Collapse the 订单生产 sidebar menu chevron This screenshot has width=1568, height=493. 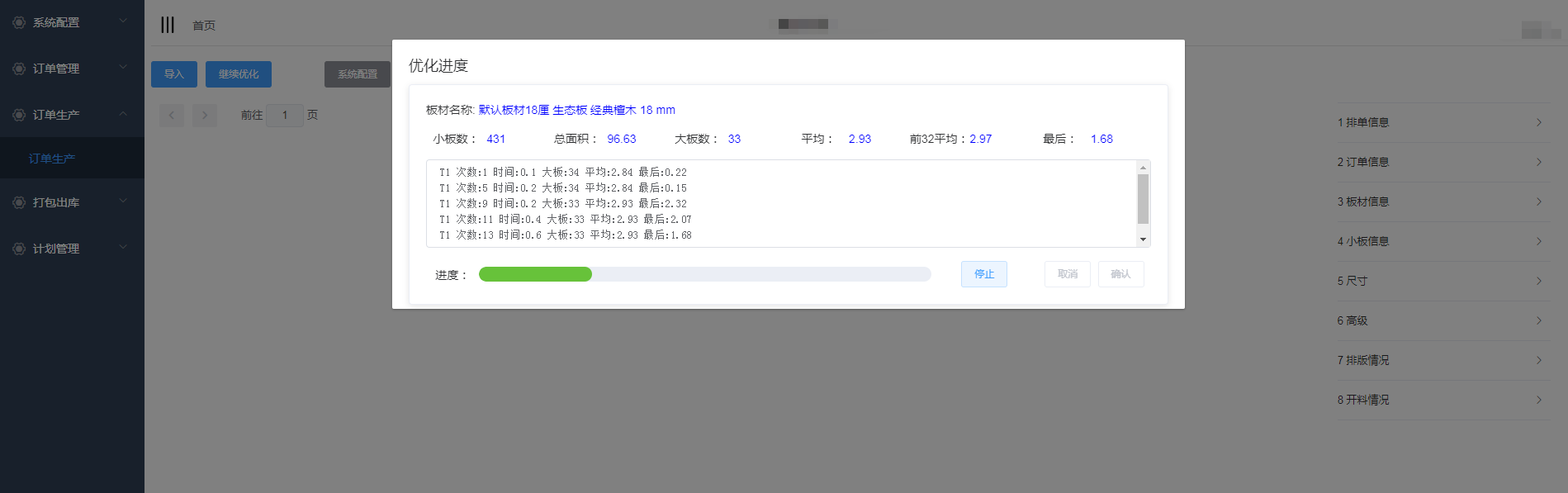[x=123, y=114]
